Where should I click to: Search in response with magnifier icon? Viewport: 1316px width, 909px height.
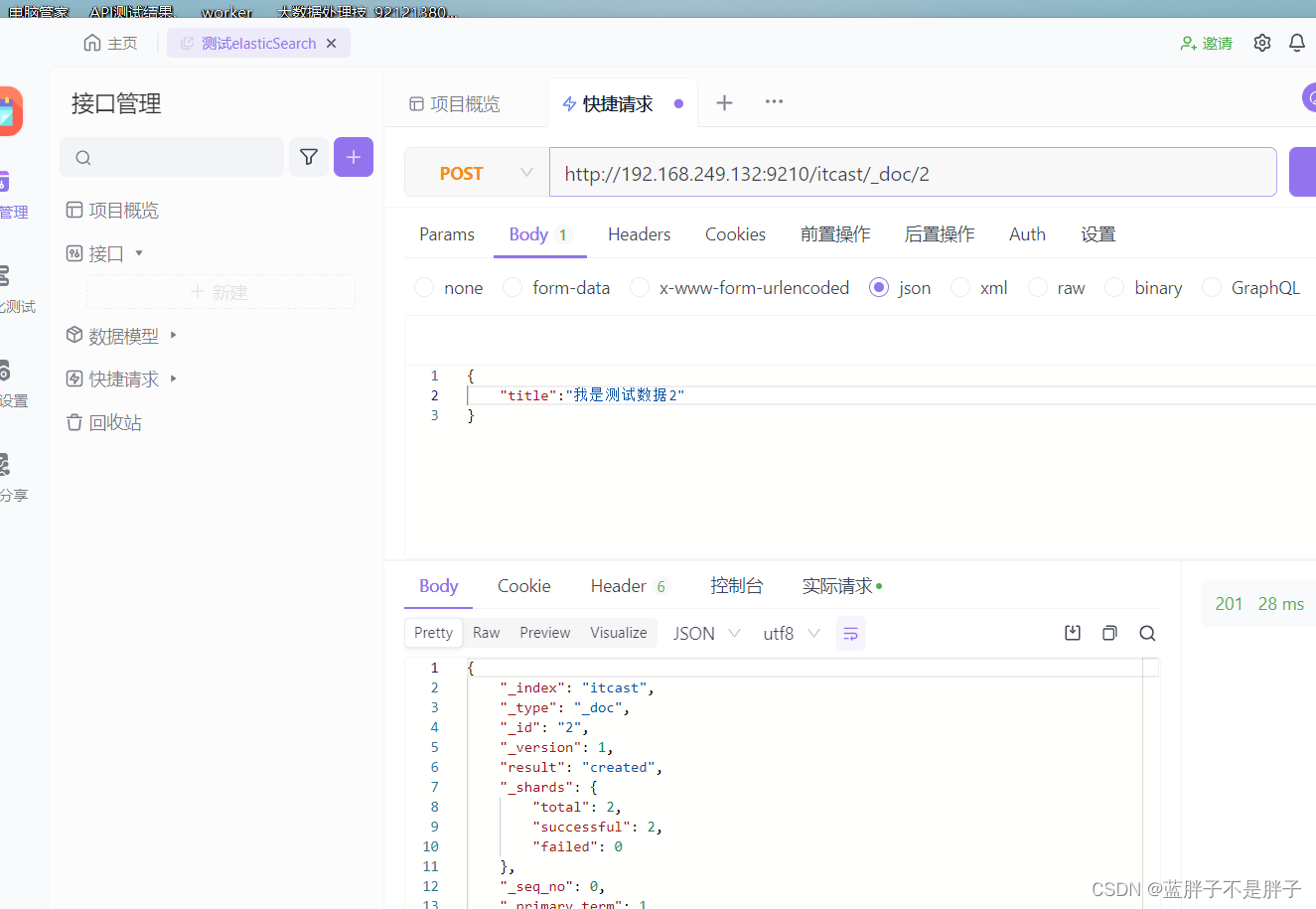pos(1147,633)
